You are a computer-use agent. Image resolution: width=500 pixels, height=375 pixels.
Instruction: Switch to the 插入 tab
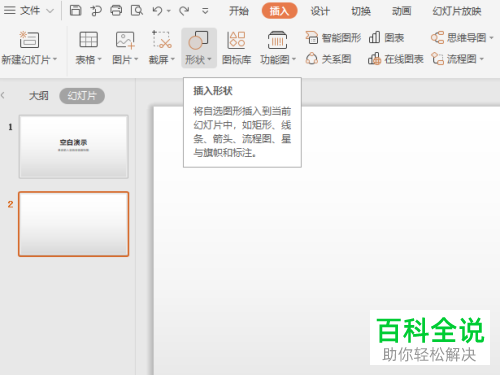tap(279, 11)
